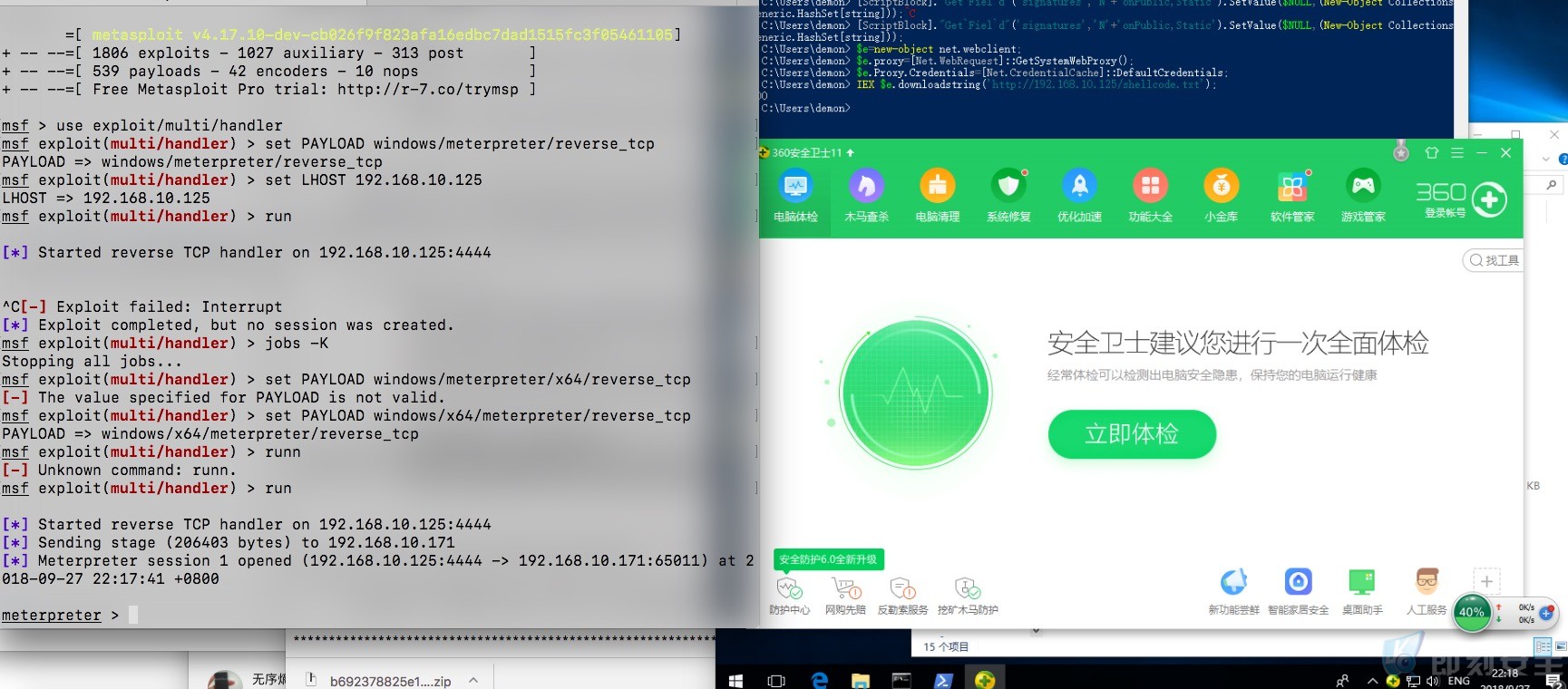Viewport: 1568px width, 689px height.
Task: Click 360 登录帐号 login plus icon
Action: coord(1489,199)
